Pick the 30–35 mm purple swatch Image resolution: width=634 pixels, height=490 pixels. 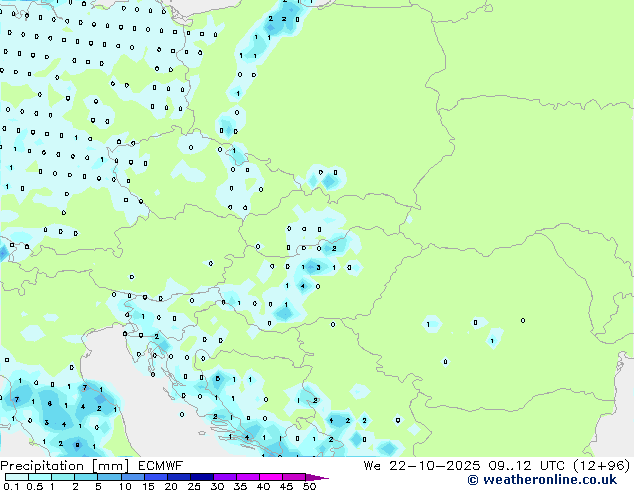225,477
